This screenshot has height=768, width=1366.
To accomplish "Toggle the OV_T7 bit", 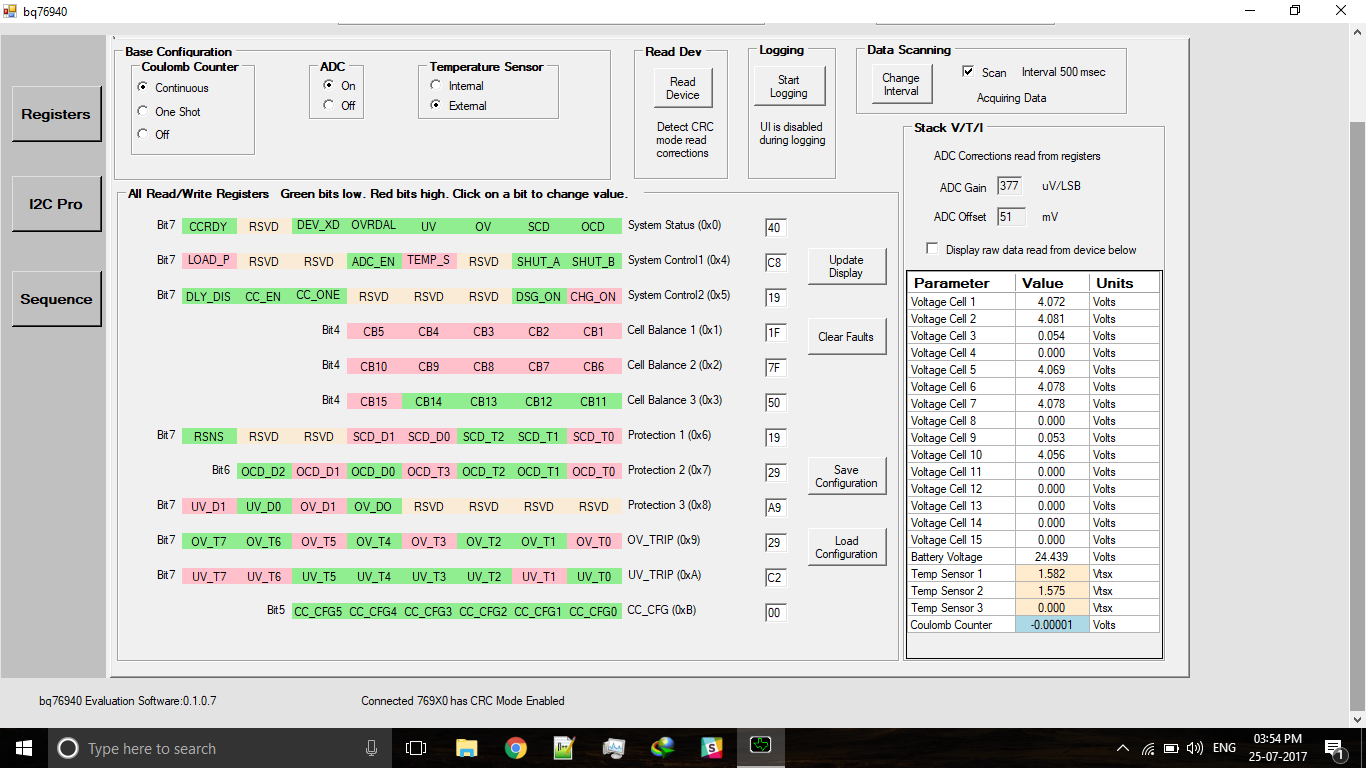I will click(x=209, y=541).
